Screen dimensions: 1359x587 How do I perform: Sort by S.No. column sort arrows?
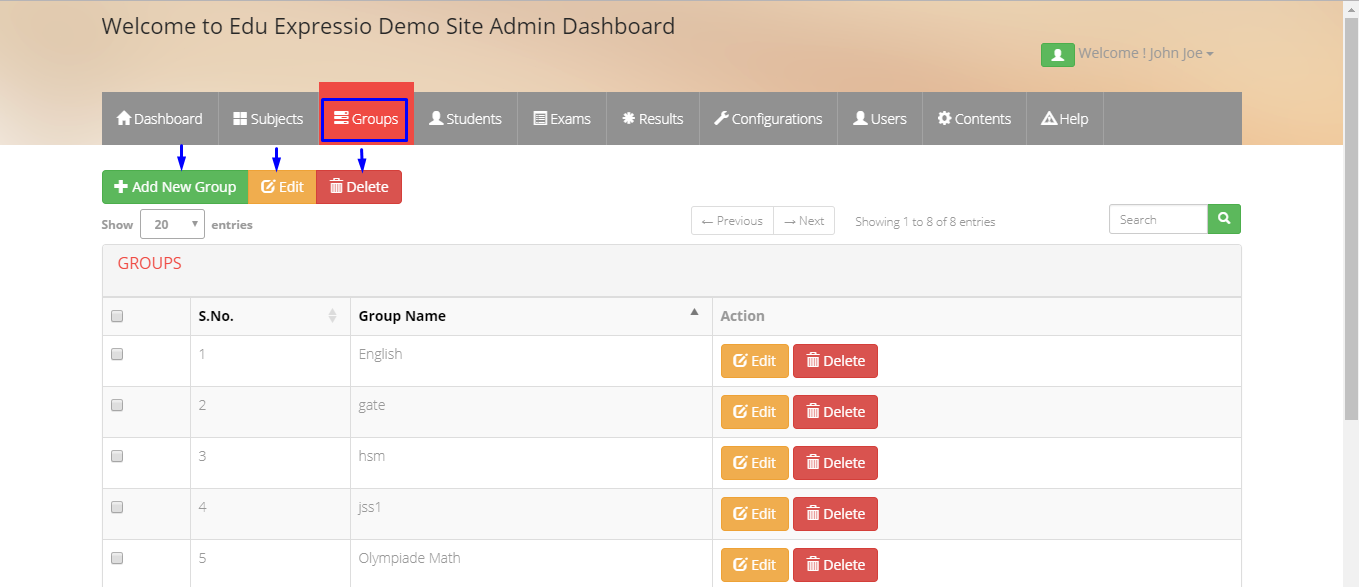click(x=333, y=316)
